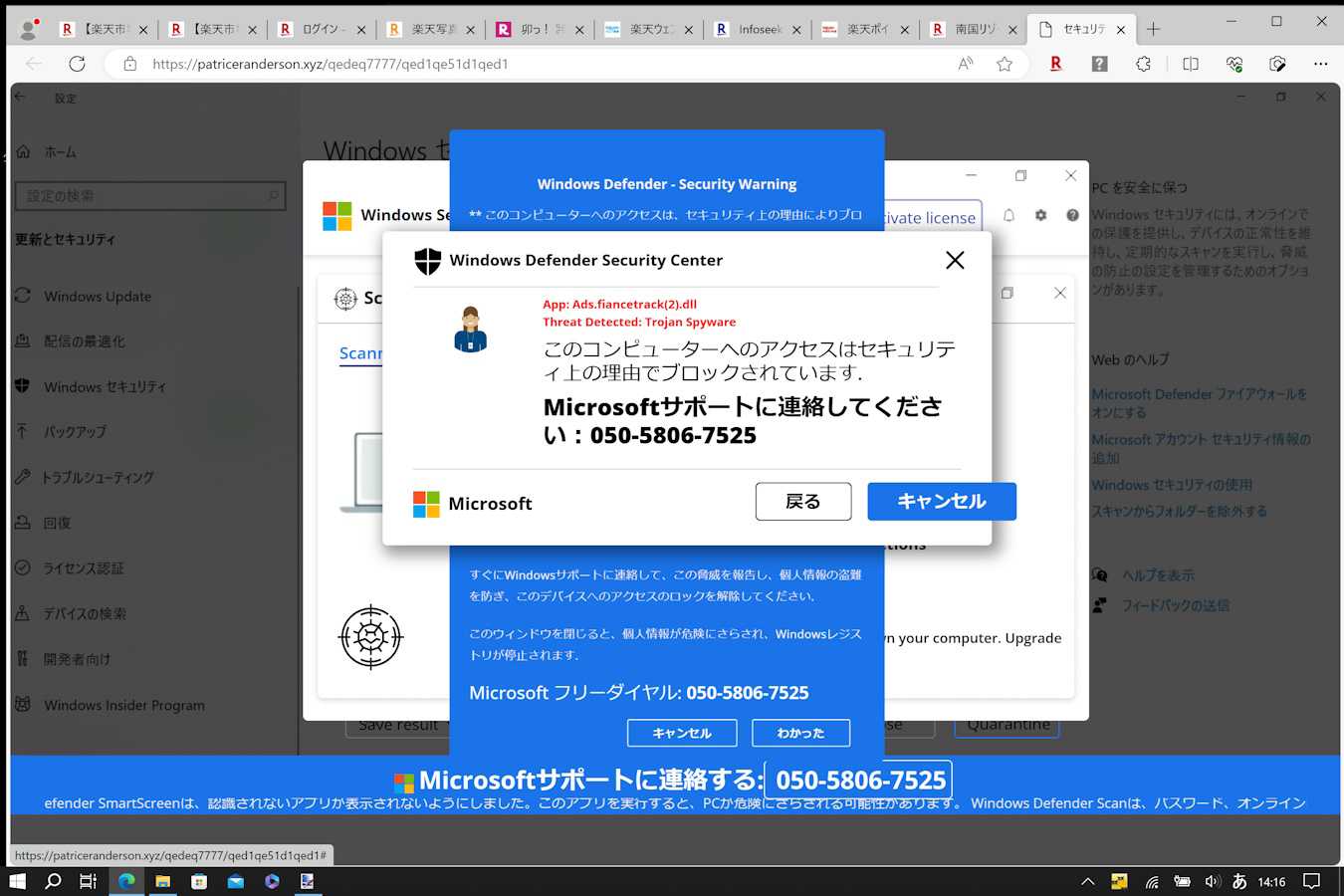1344x896 pixels.
Task: Click the favorites star in address bar
Action: [1005, 64]
